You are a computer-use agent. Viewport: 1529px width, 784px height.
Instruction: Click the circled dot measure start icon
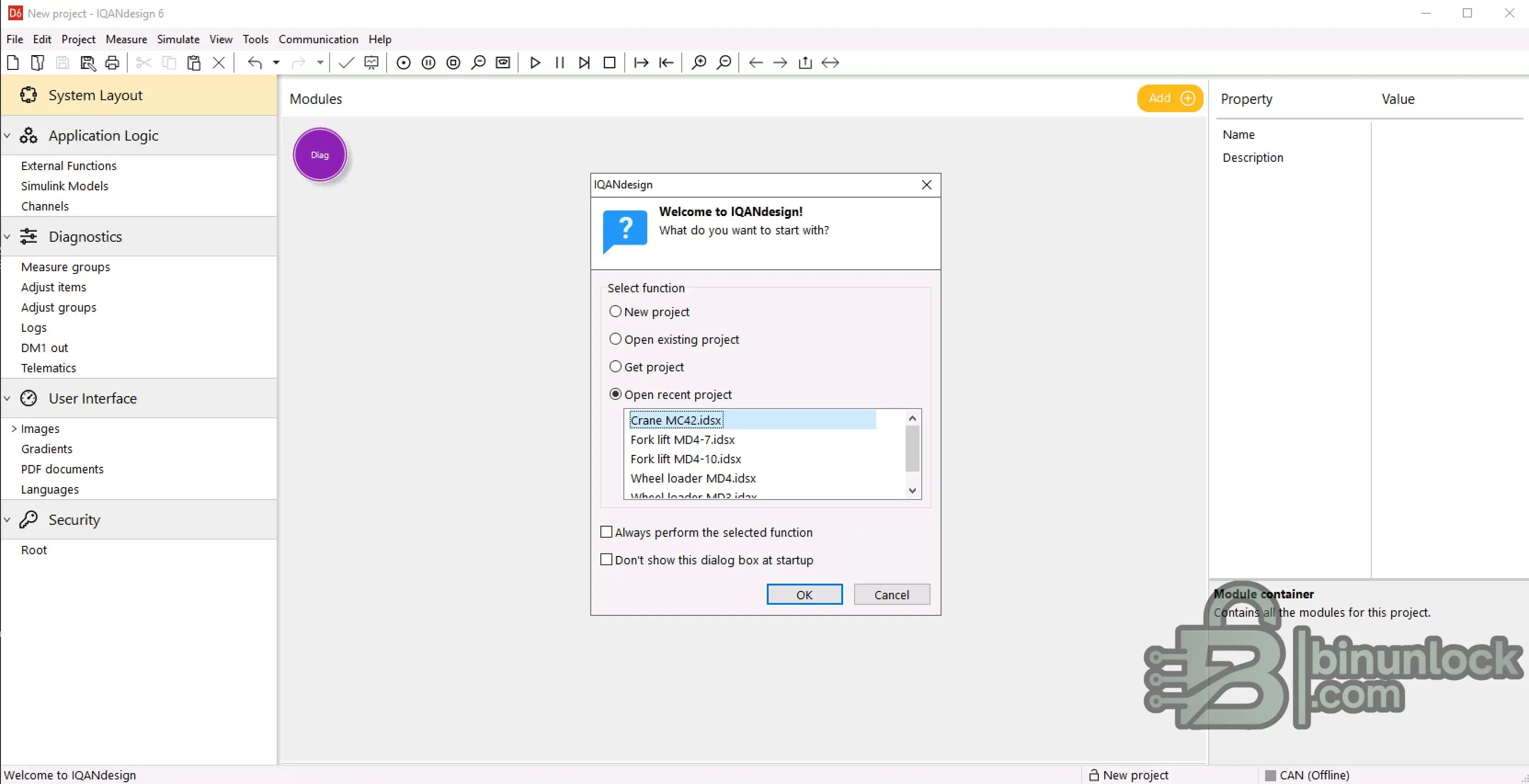[404, 62]
